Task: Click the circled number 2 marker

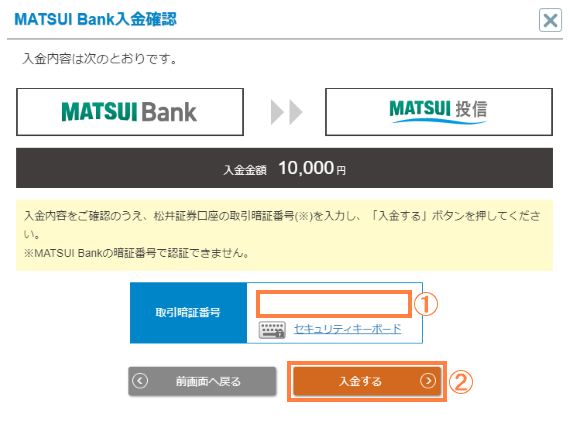Action: [x=461, y=382]
